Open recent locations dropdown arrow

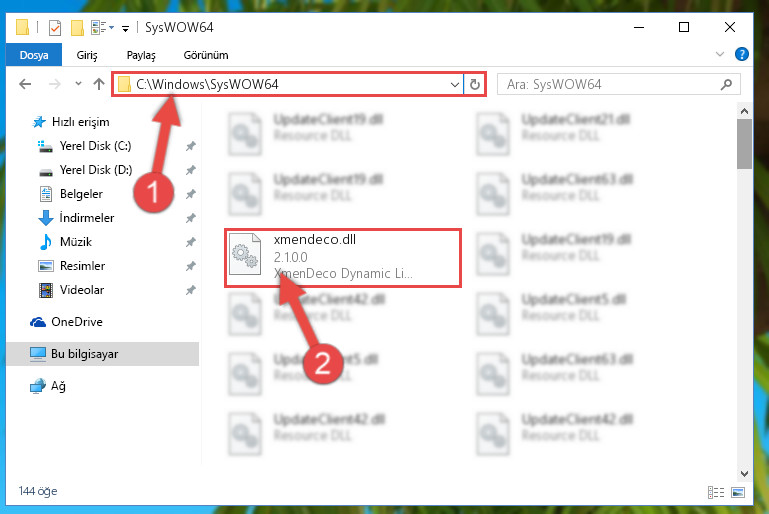tap(78, 84)
